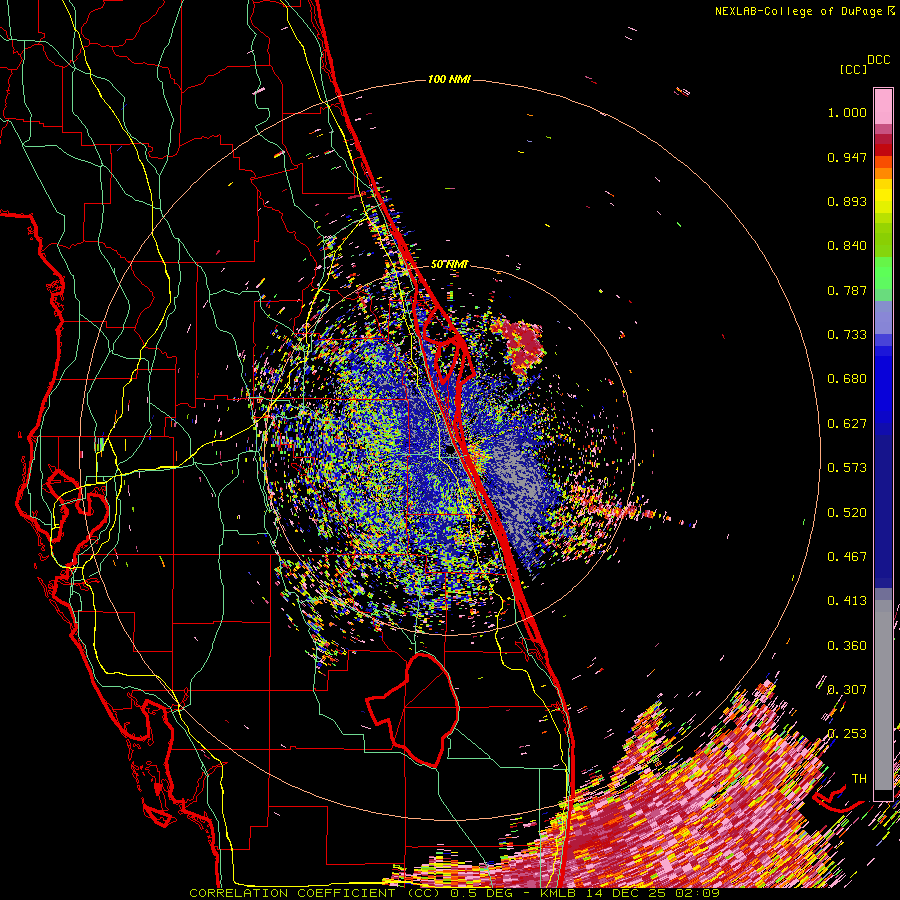Click the 0.360 scale value
This screenshot has height=900, width=900.
point(847,646)
